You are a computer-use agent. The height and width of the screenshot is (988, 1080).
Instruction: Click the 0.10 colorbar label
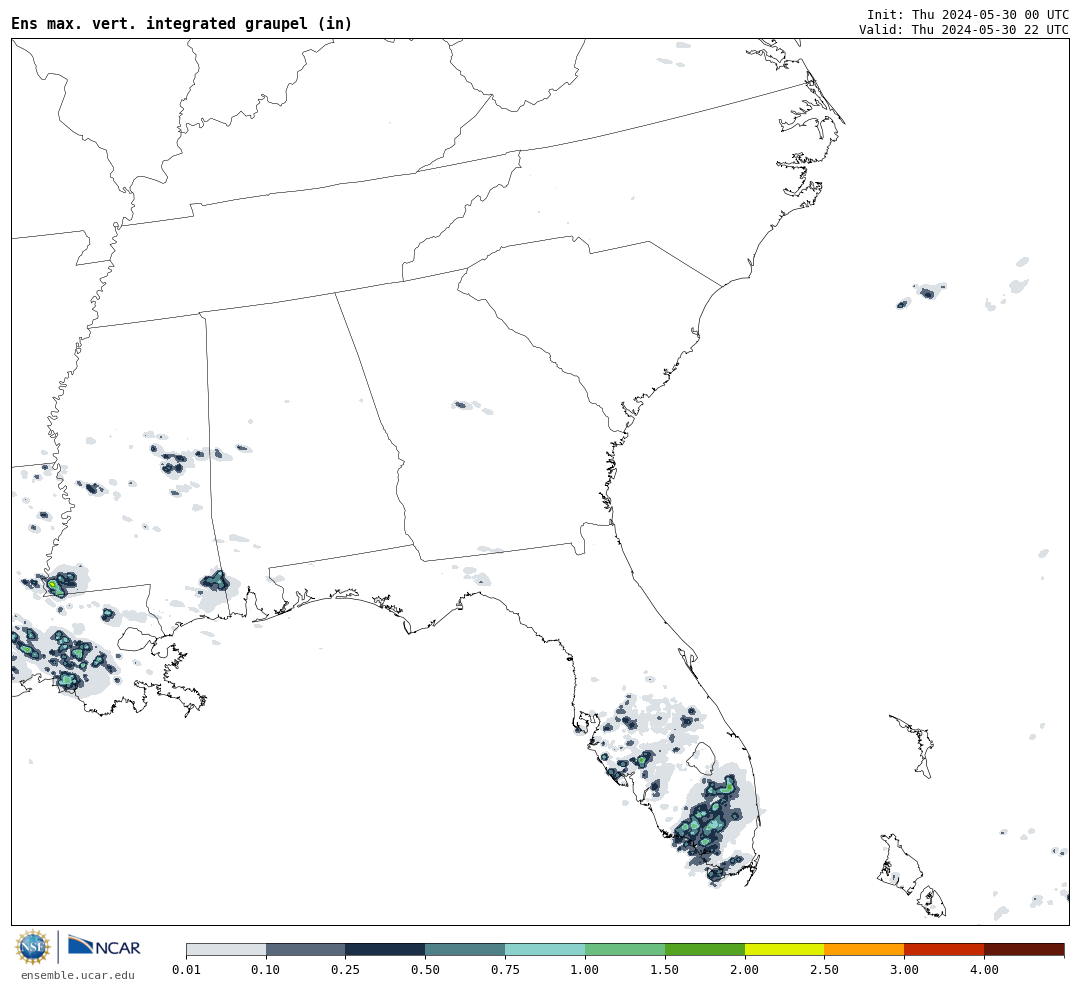coord(266,969)
